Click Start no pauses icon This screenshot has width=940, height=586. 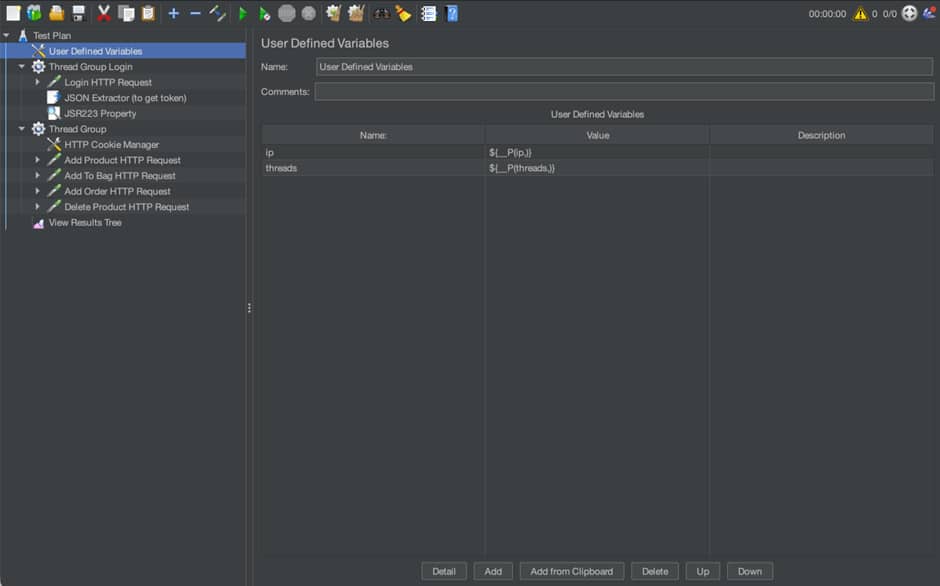pos(264,13)
